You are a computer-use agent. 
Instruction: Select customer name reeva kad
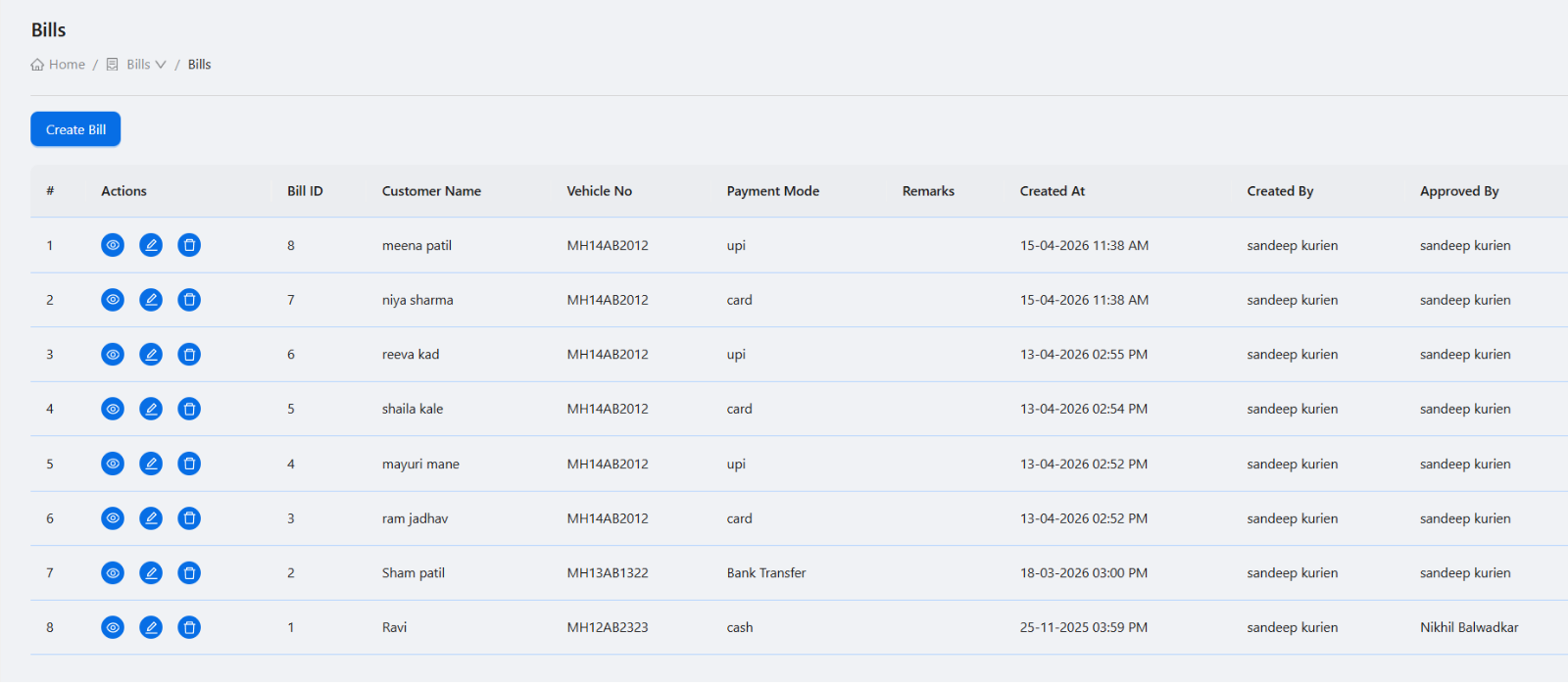pyautogui.click(x=411, y=354)
